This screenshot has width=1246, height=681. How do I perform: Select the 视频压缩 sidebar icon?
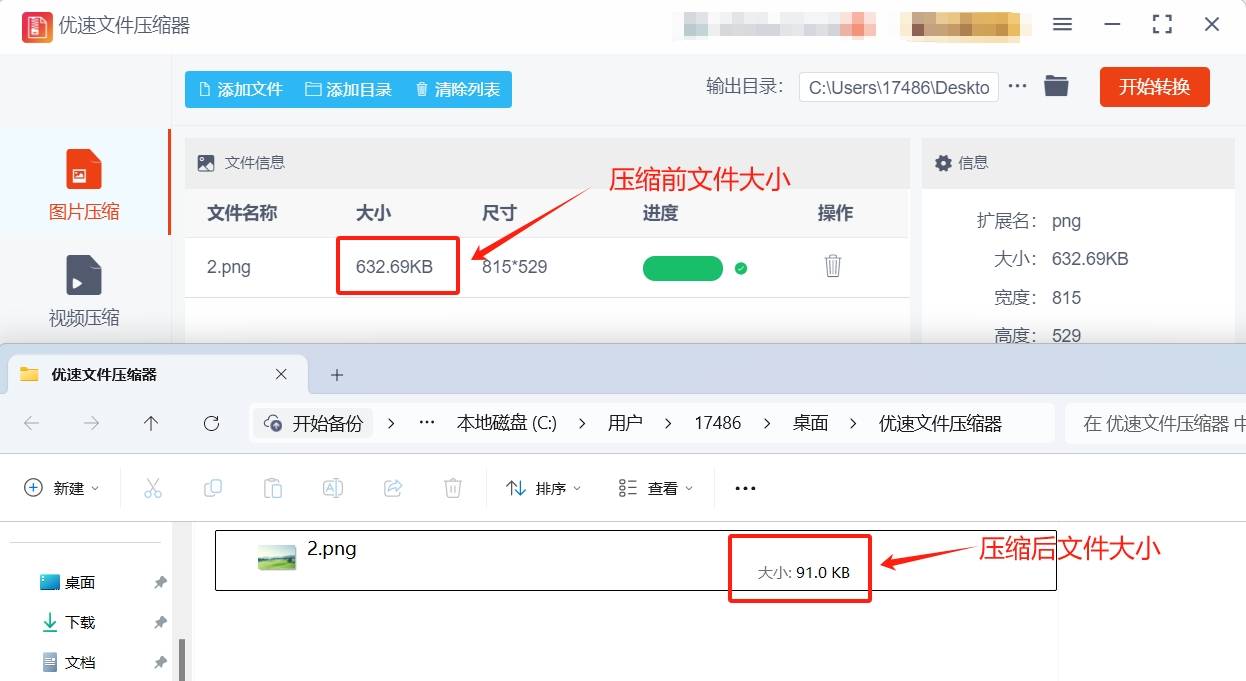[x=83, y=289]
